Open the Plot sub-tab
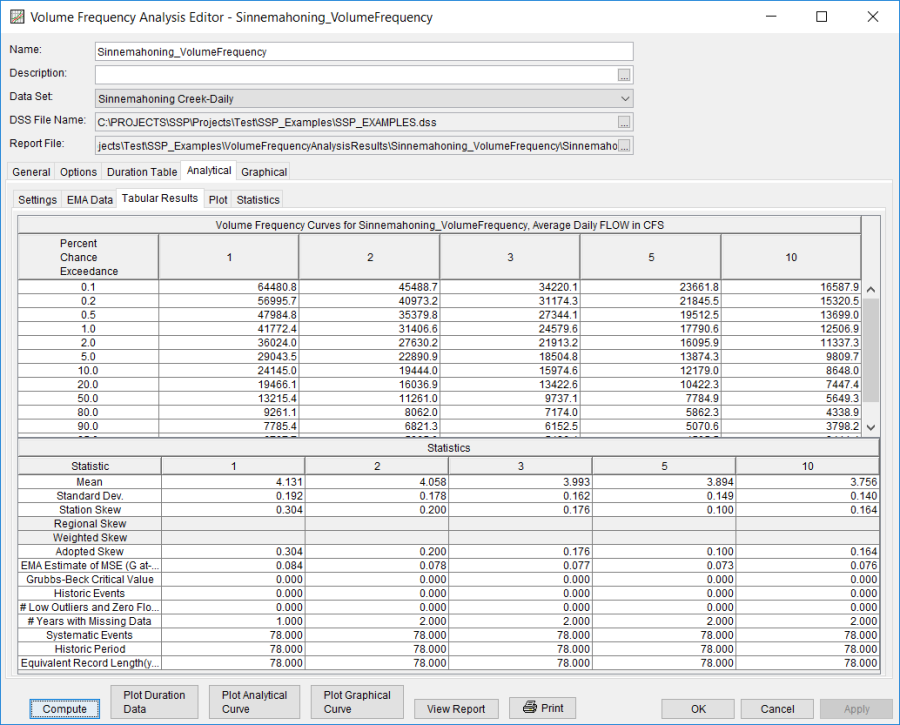This screenshot has width=900, height=725. point(218,200)
